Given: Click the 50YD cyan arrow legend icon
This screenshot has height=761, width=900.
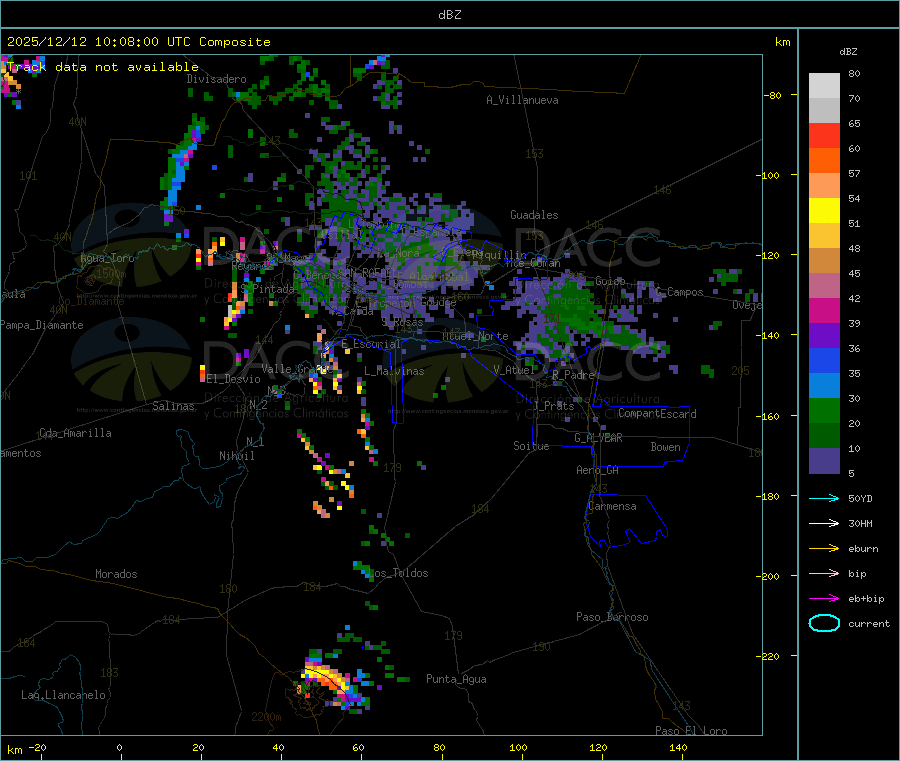Looking at the screenshot, I should [x=824, y=498].
